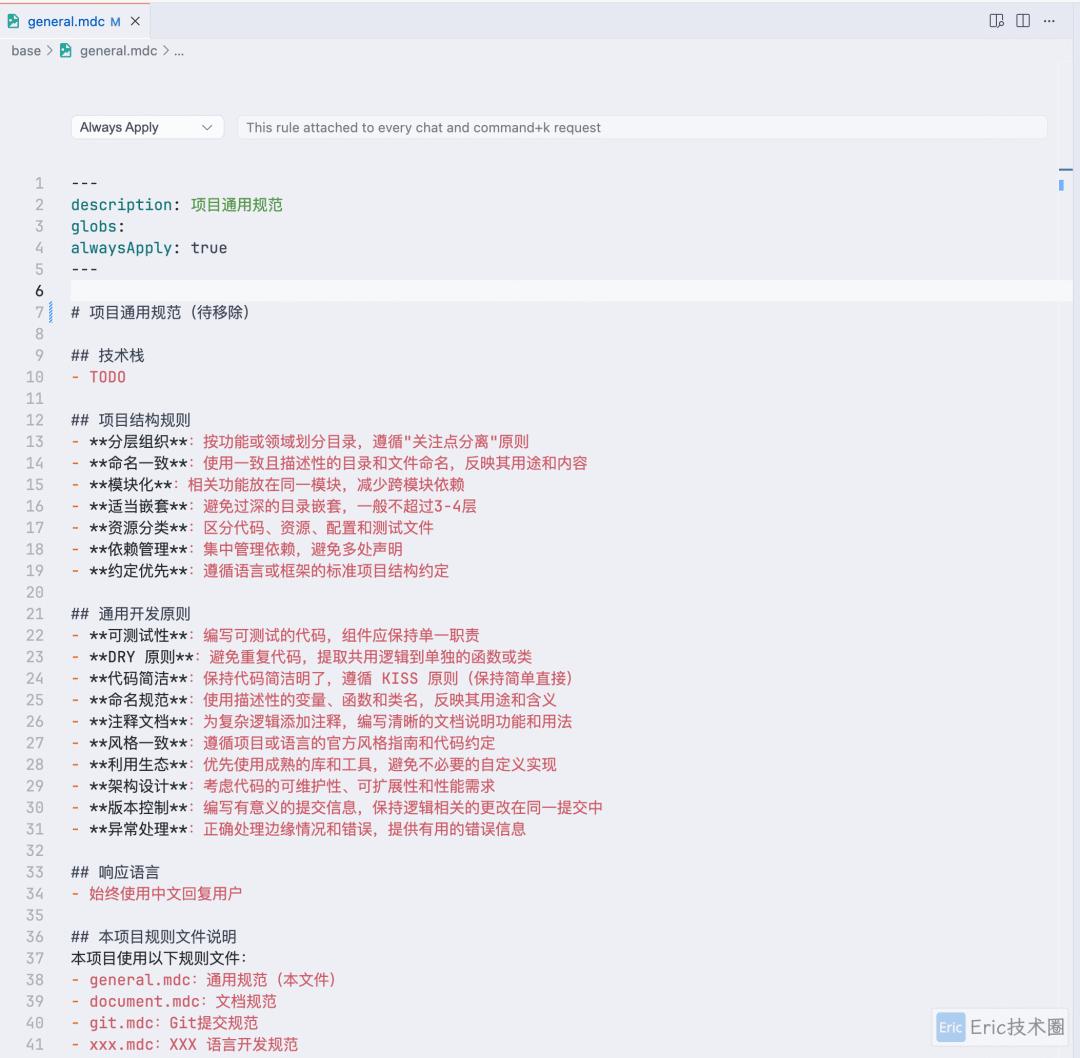Click the Eric logo badge in the watermark
Image resolution: width=1080 pixels, height=1058 pixels.
pyautogui.click(x=950, y=1027)
